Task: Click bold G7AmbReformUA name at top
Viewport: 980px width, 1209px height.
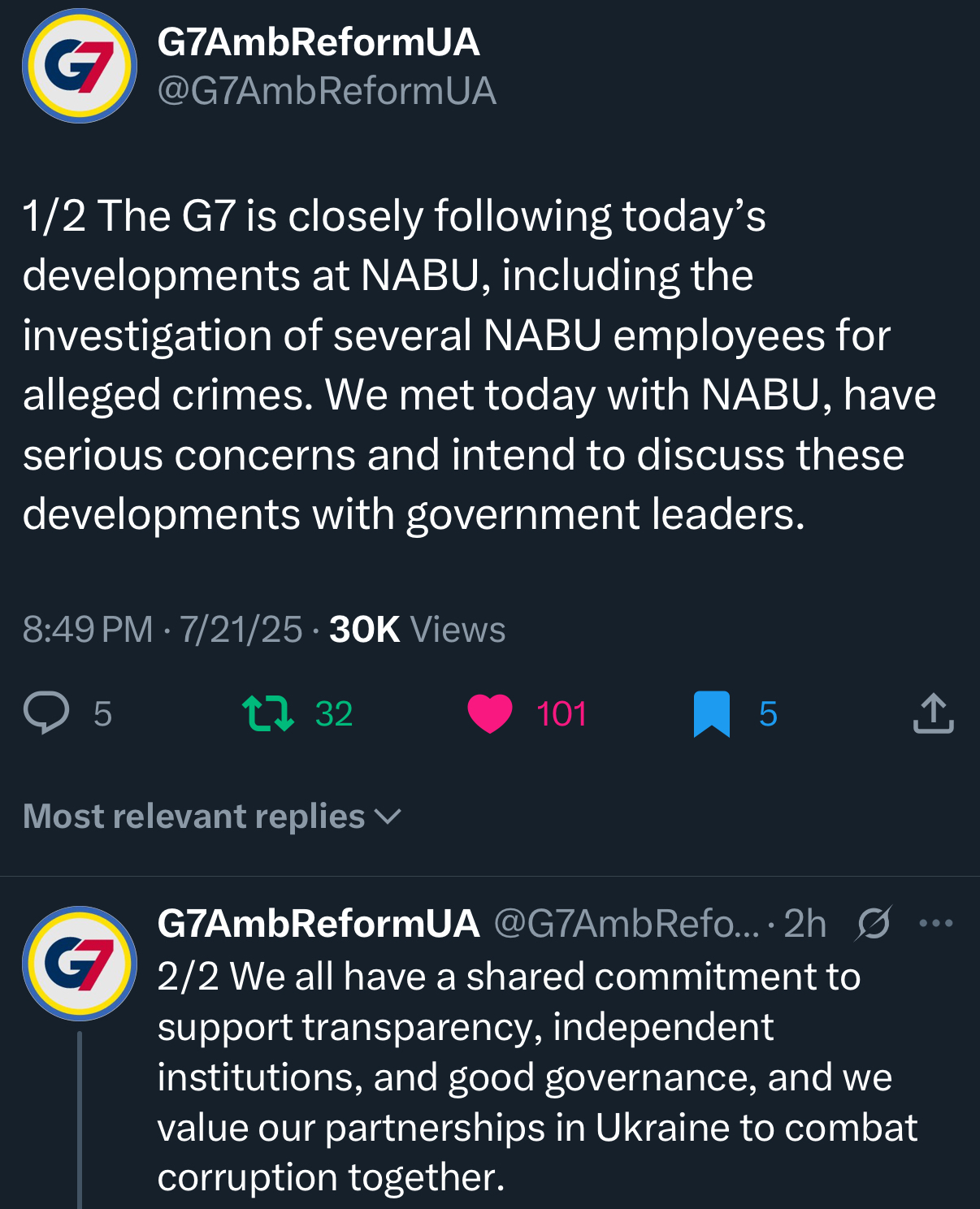Action: [x=319, y=42]
